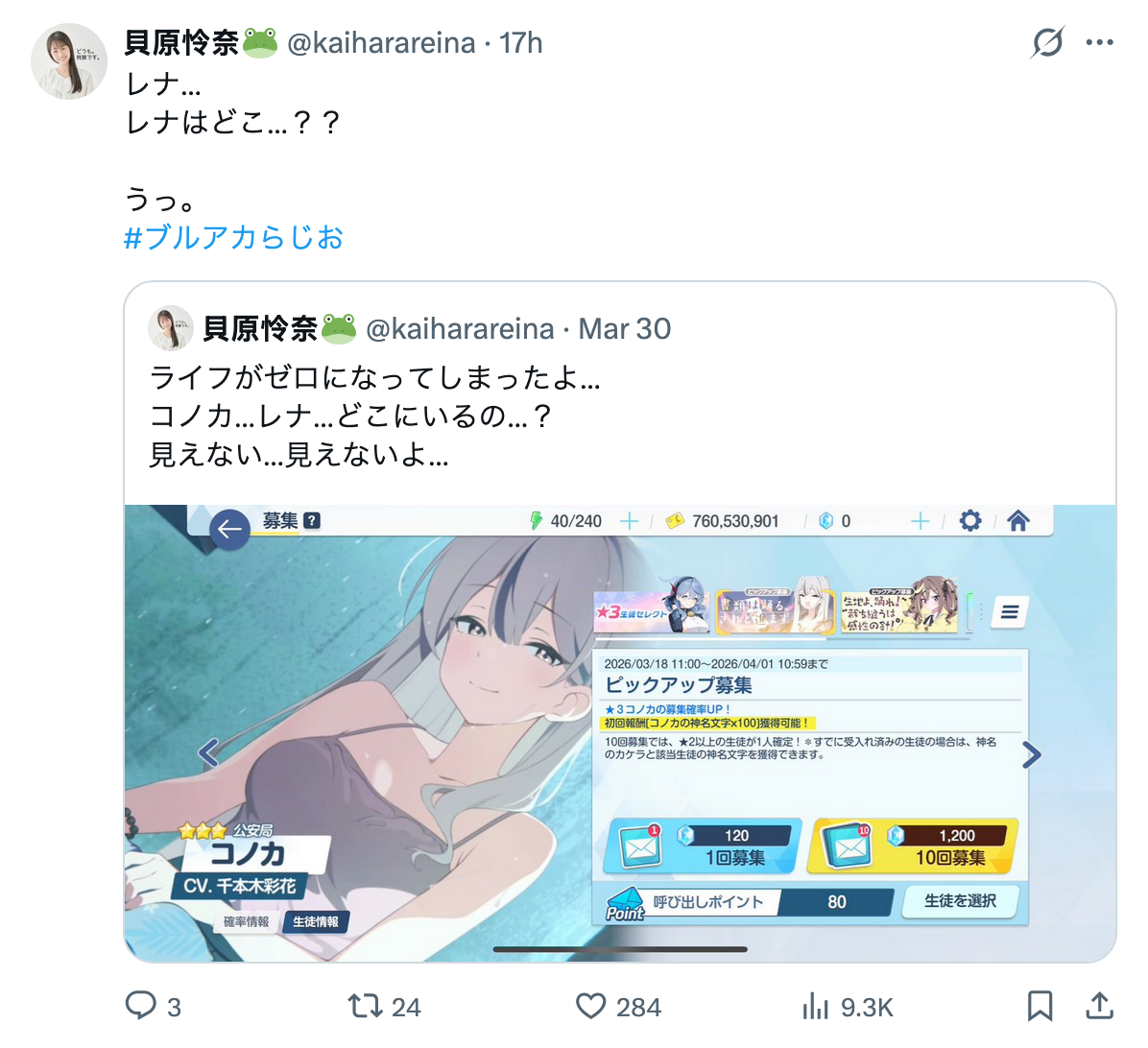The image size is (1148, 1048).
Task: Open the game settings gear icon
Action: [970, 520]
